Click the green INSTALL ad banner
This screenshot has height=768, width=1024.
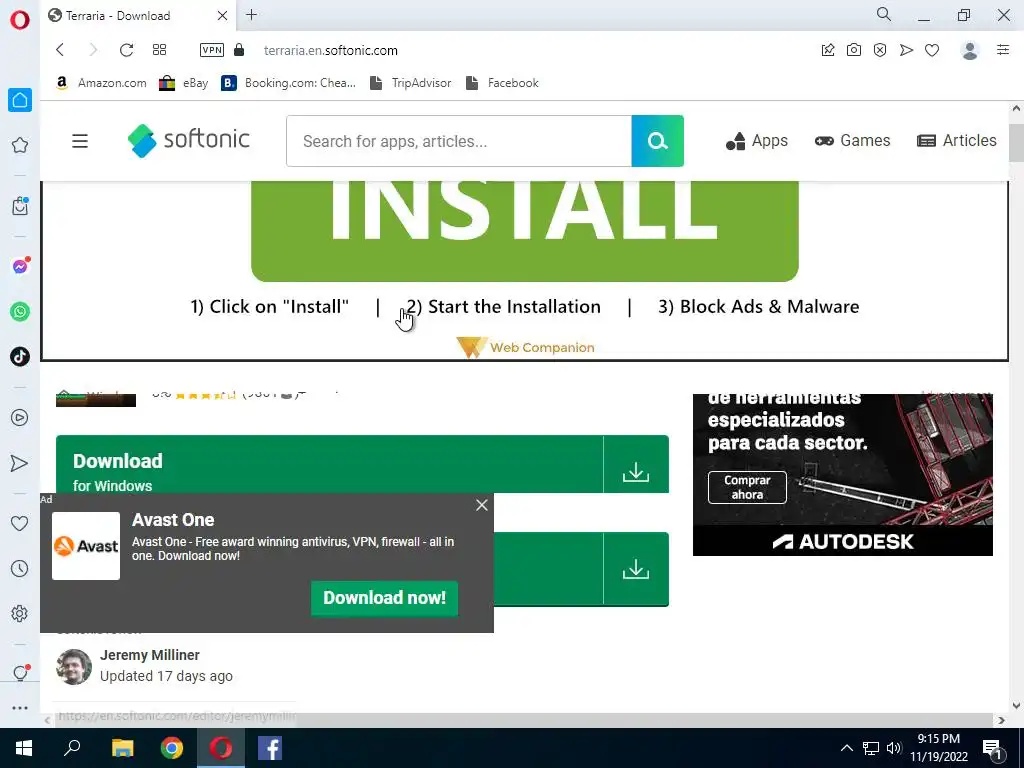(524, 231)
